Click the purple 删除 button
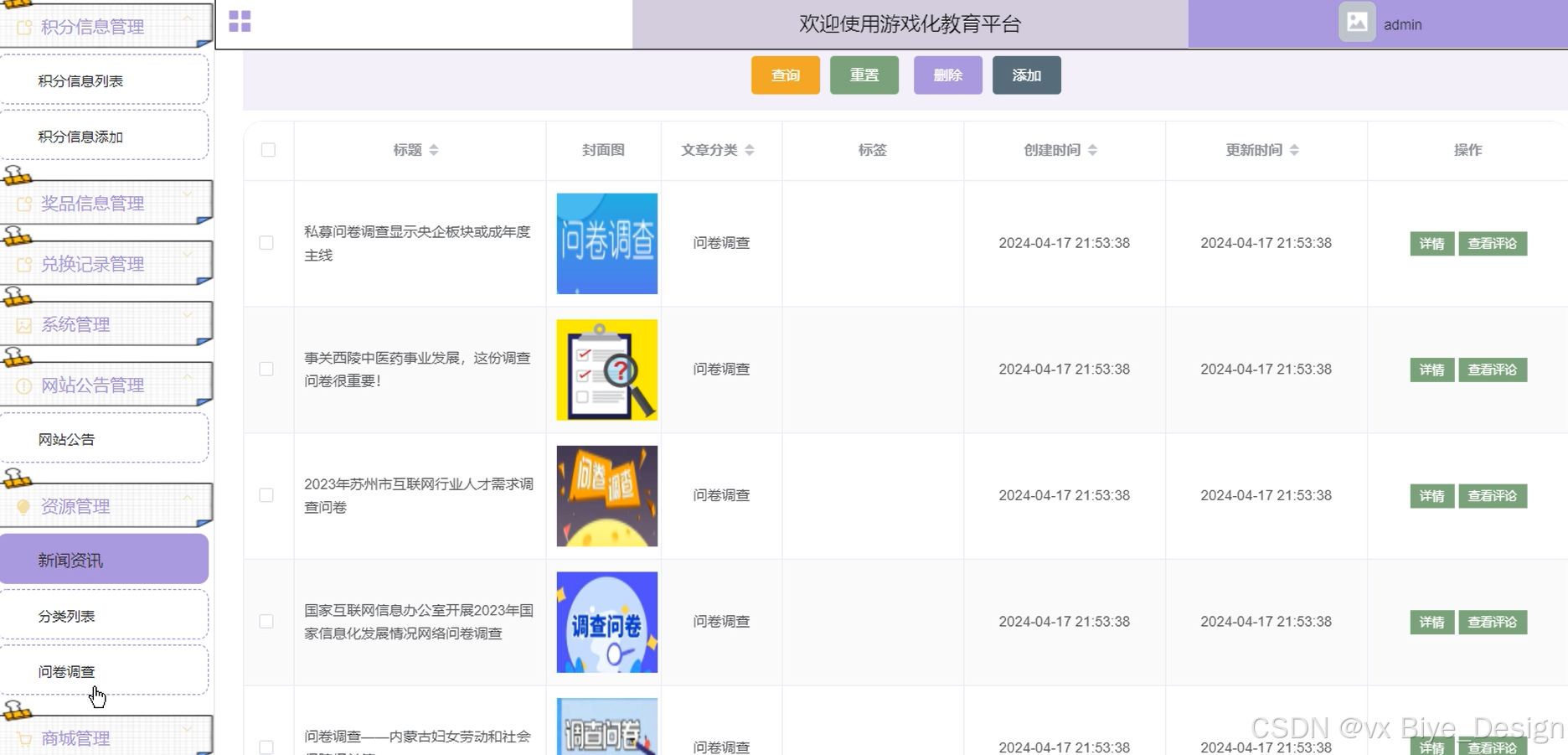Screen dimensions: 1568x755 click(x=947, y=75)
